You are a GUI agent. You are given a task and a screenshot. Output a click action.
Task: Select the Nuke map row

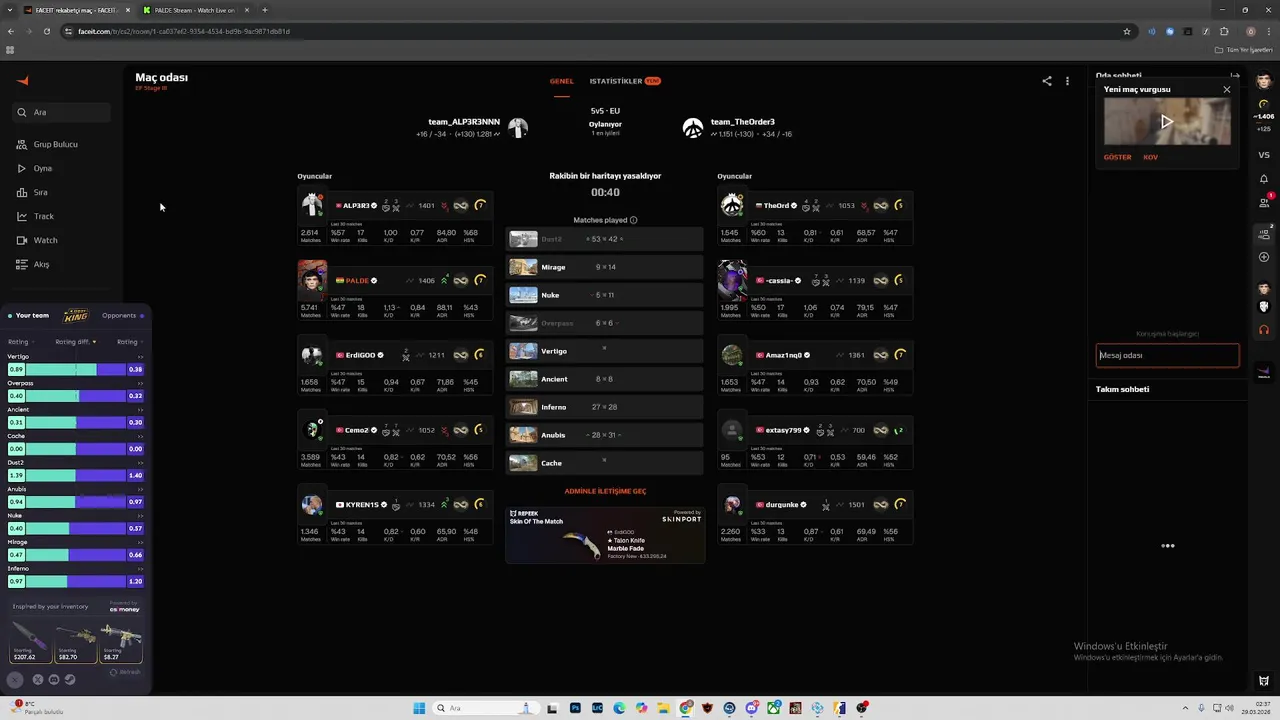(605, 295)
